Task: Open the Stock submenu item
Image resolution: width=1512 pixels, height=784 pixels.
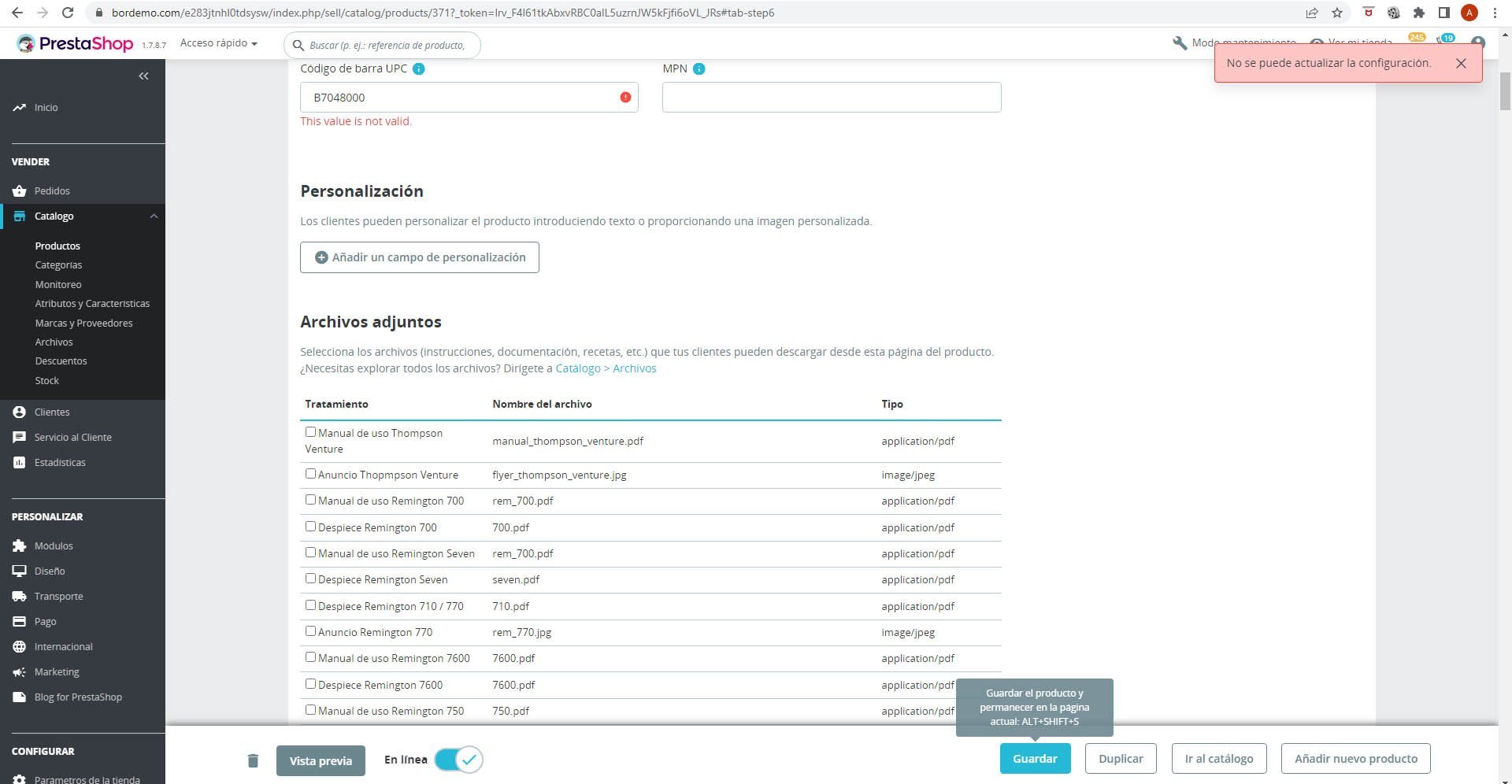Action: pos(46,380)
